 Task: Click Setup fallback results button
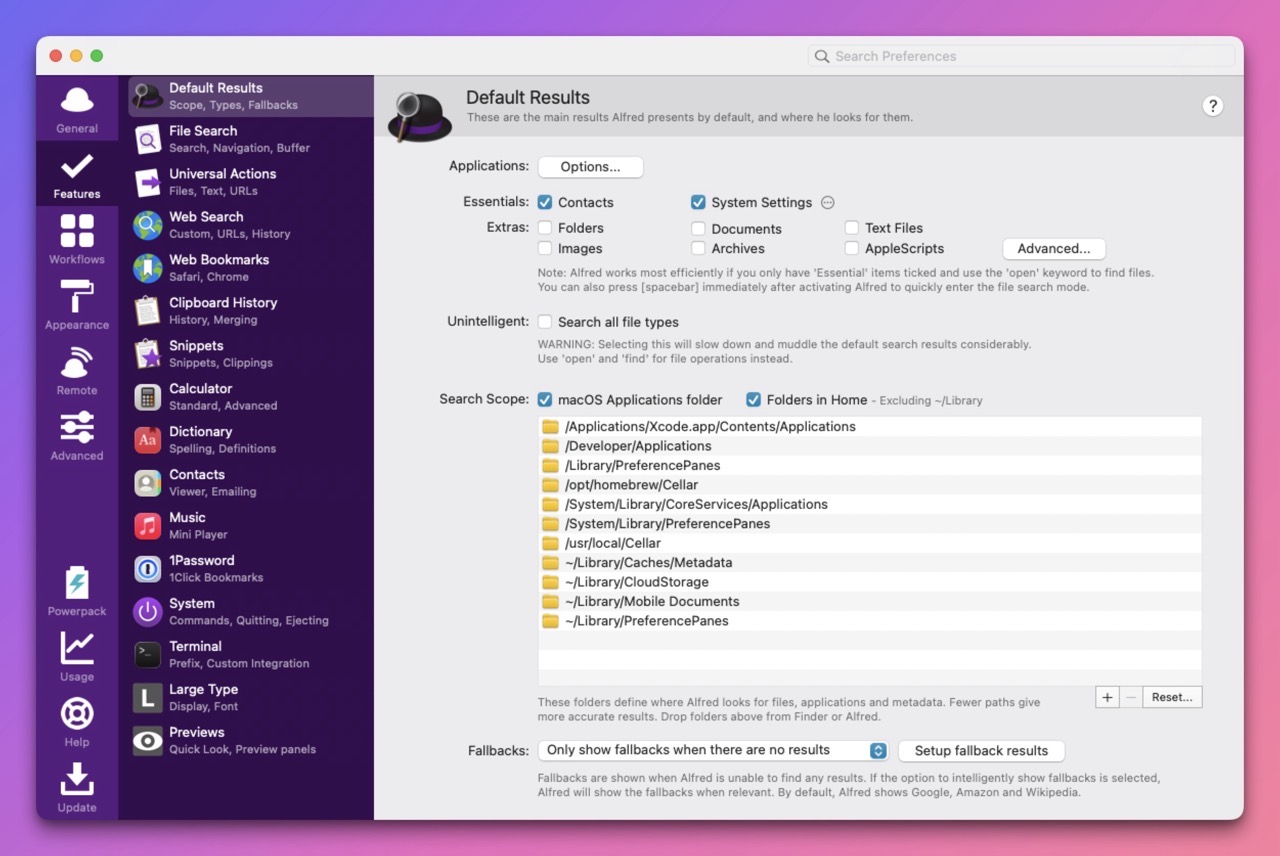pyautogui.click(x=981, y=751)
